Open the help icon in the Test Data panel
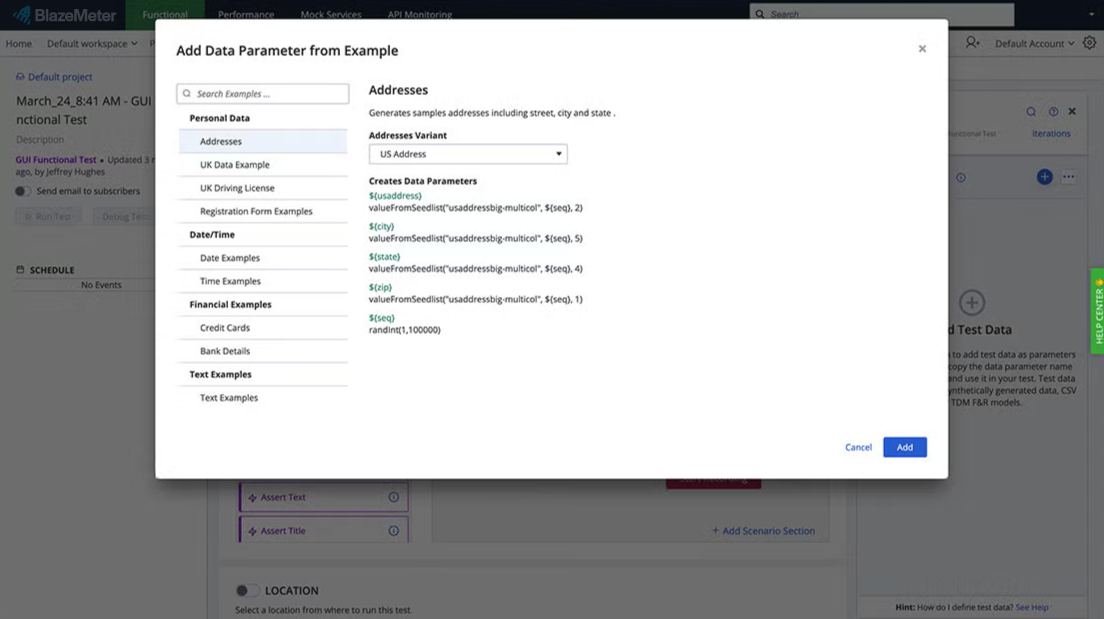The image size is (1104, 619). pos(1052,111)
